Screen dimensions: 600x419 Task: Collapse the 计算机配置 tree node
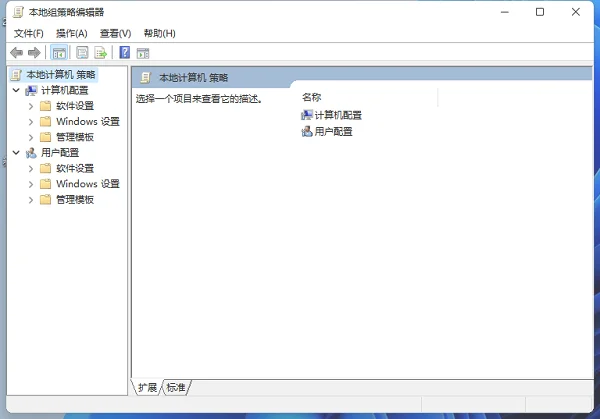pyautogui.click(x=16, y=90)
